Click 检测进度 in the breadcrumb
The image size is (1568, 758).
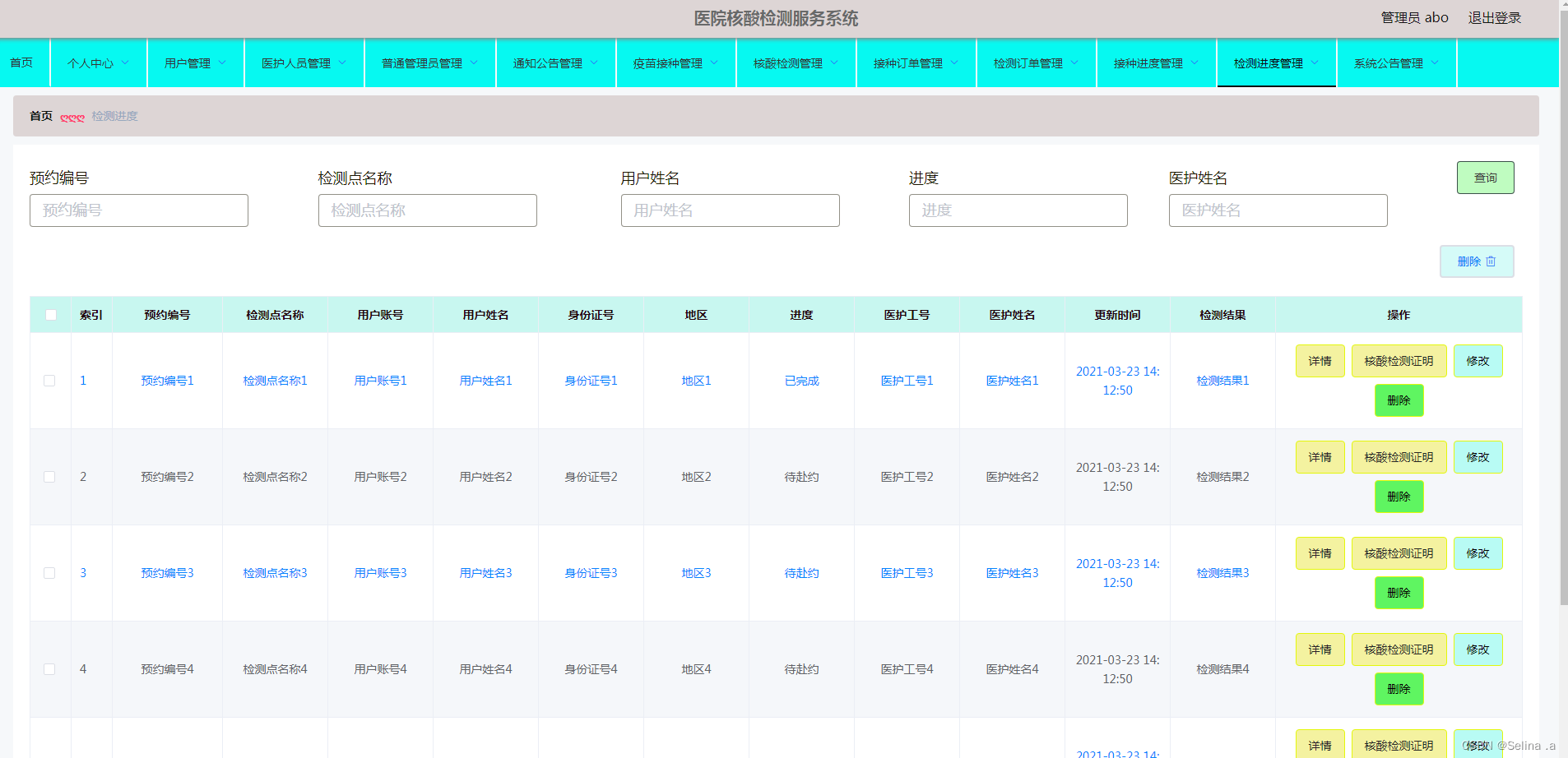114,116
